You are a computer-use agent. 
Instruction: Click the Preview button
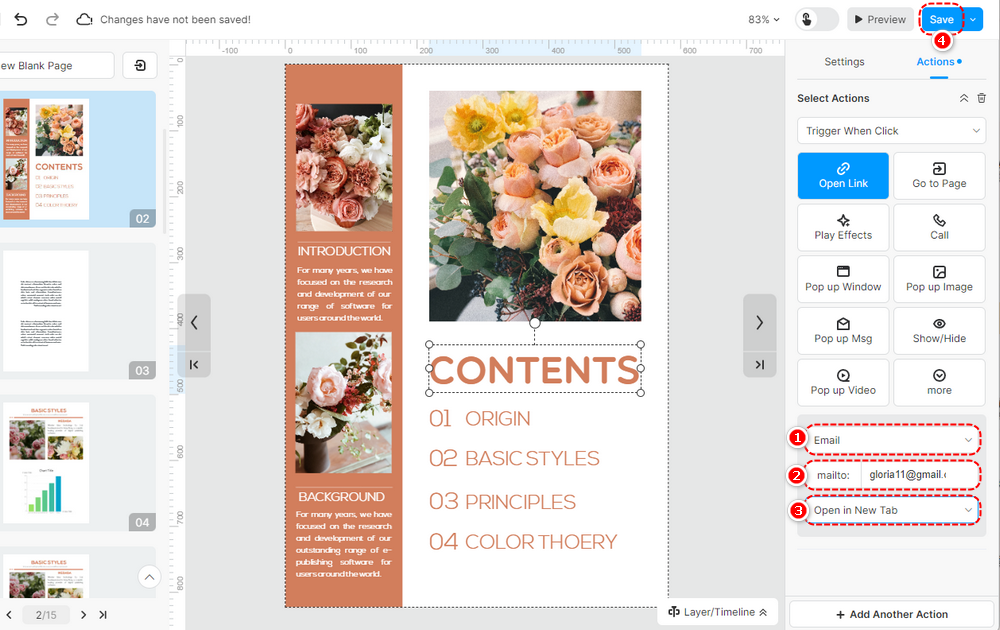point(880,20)
